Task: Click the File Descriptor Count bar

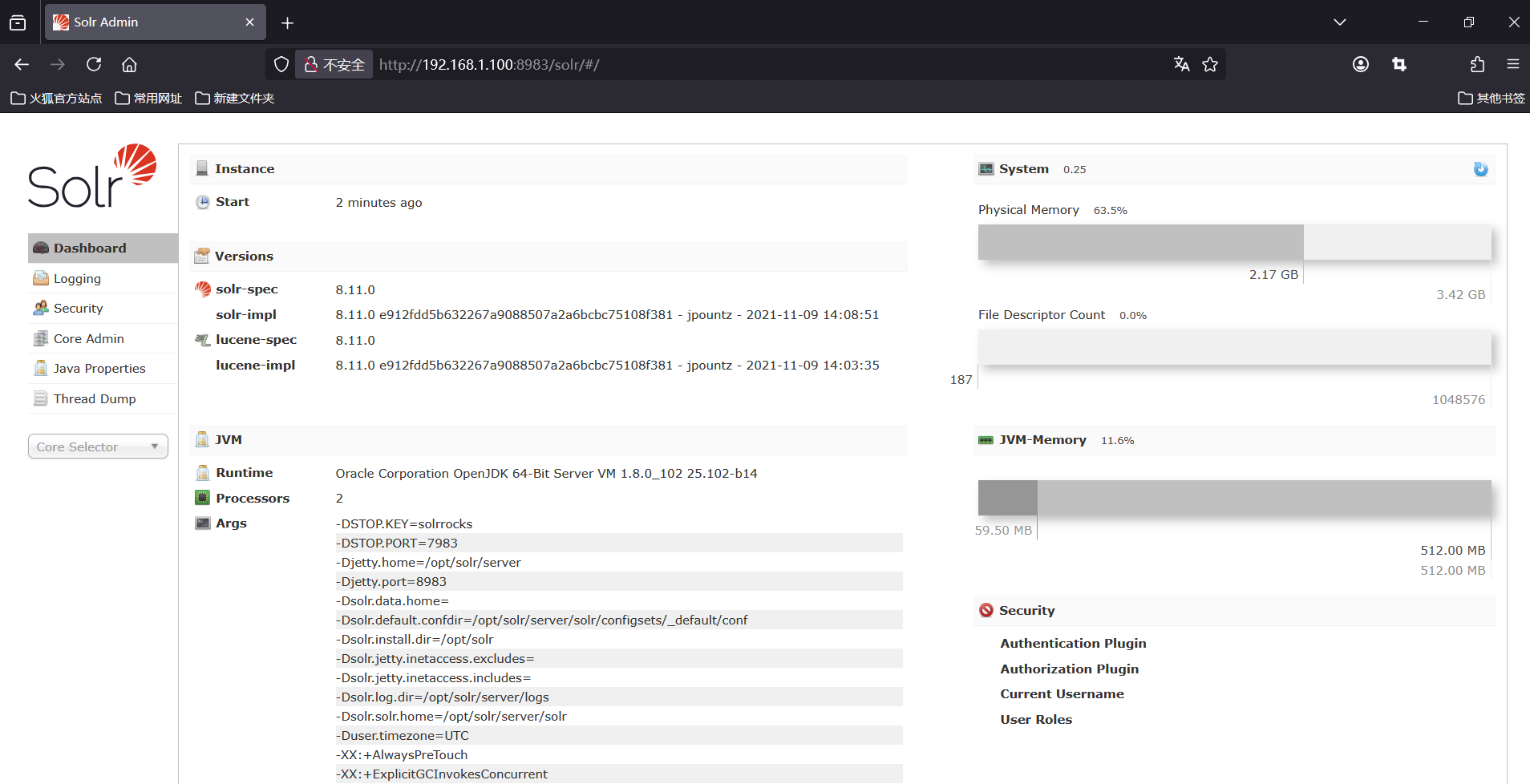Action: pos(1234,347)
